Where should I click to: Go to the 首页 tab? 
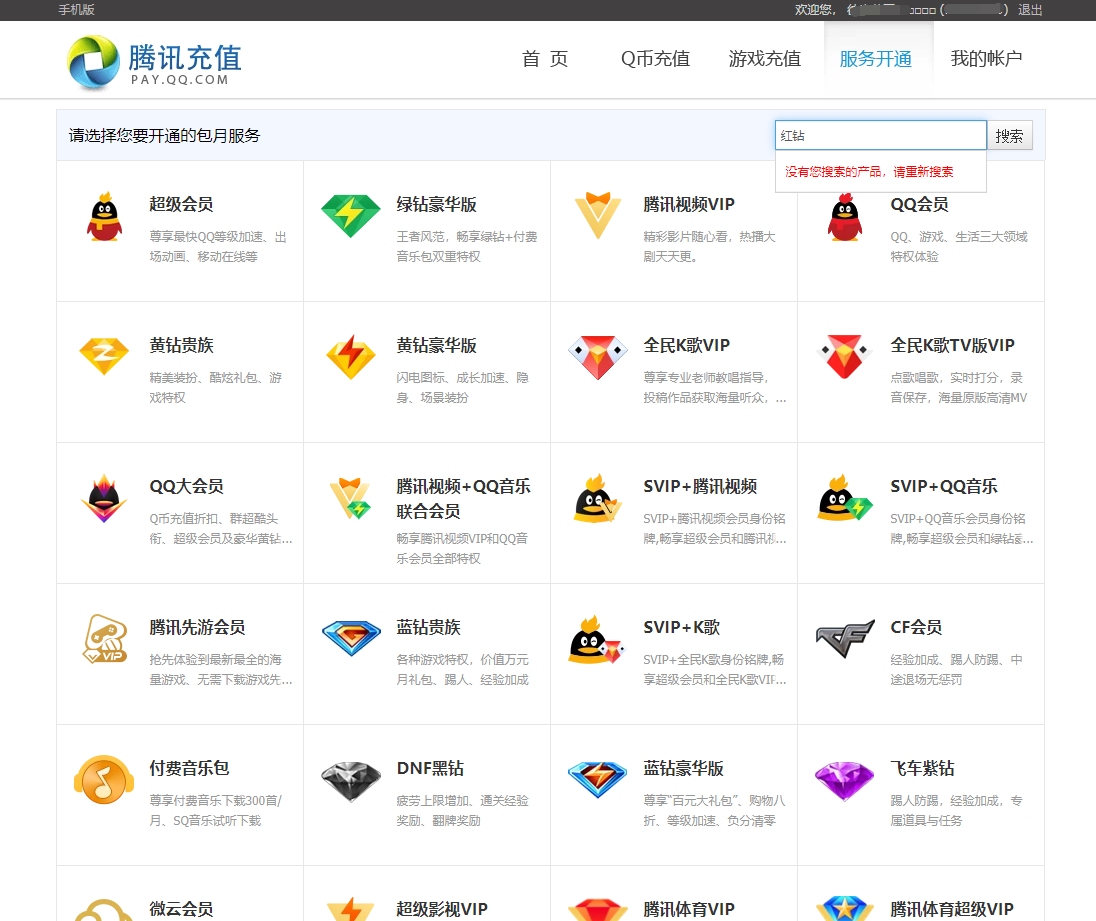point(545,59)
